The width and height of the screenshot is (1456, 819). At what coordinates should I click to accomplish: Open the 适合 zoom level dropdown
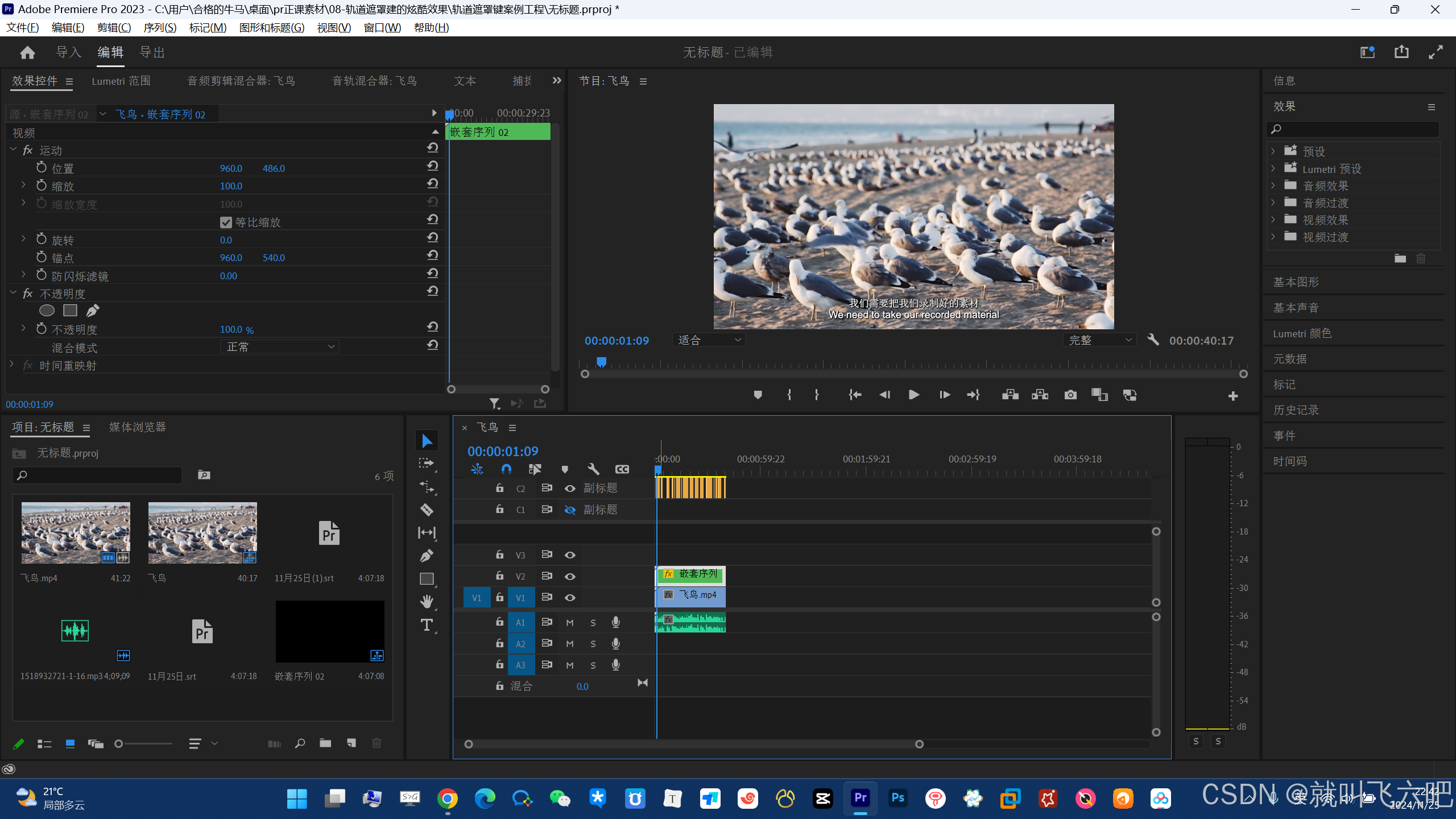tap(709, 340)
